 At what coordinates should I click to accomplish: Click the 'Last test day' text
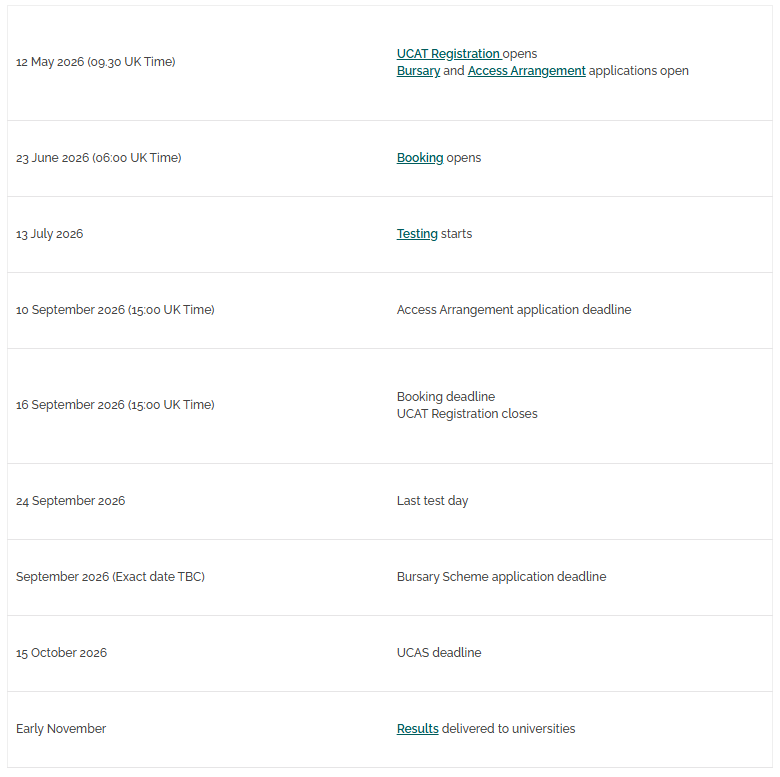coord(432,501)
